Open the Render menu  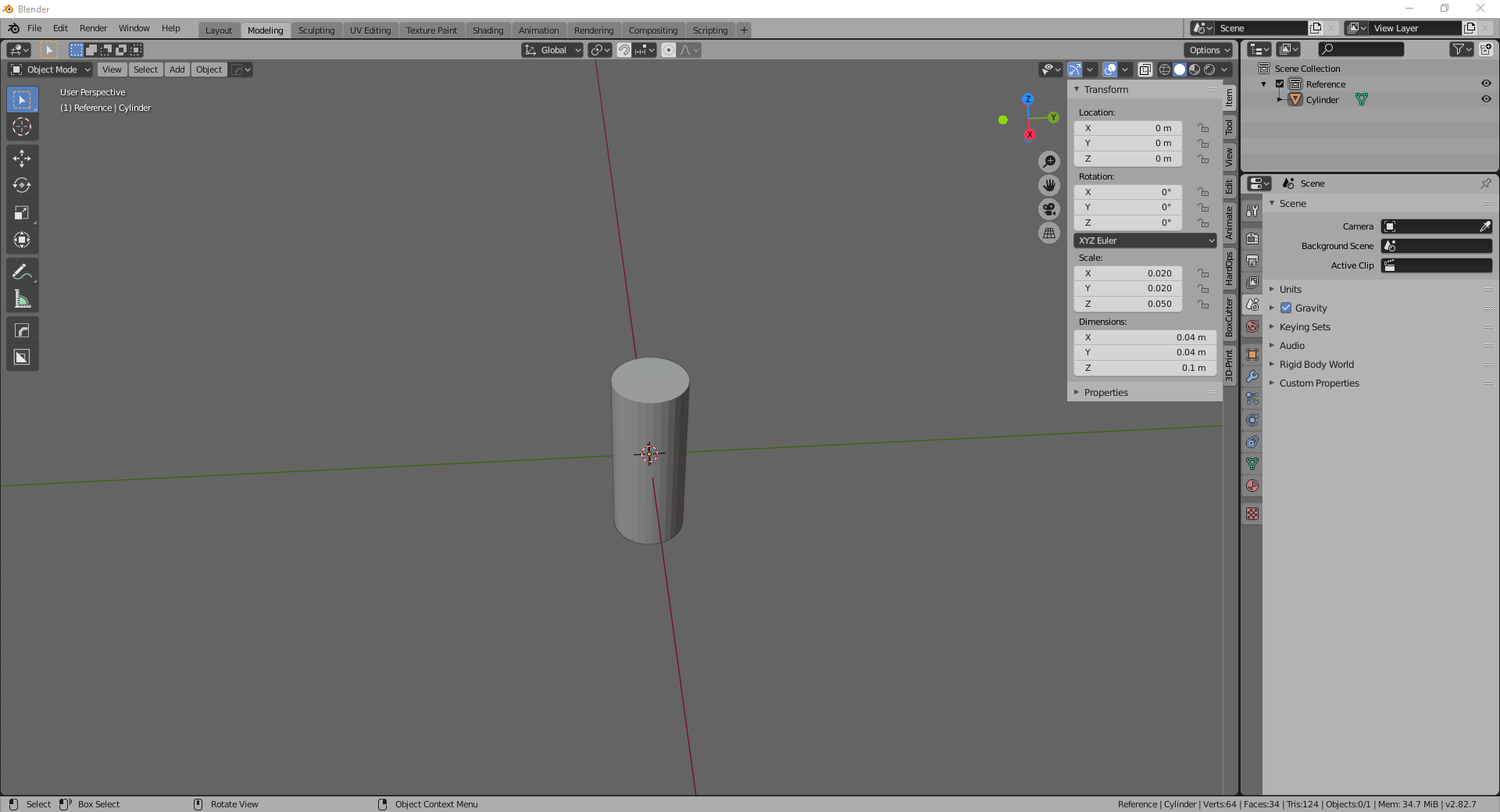93,28
